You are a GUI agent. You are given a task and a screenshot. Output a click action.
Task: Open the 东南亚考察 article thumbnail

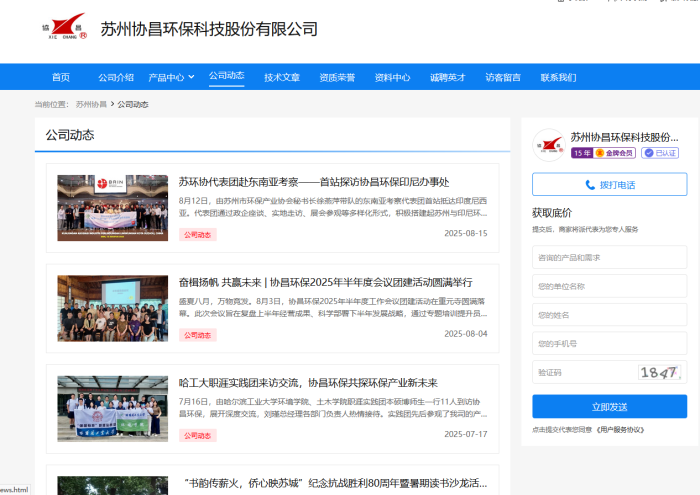112,208
